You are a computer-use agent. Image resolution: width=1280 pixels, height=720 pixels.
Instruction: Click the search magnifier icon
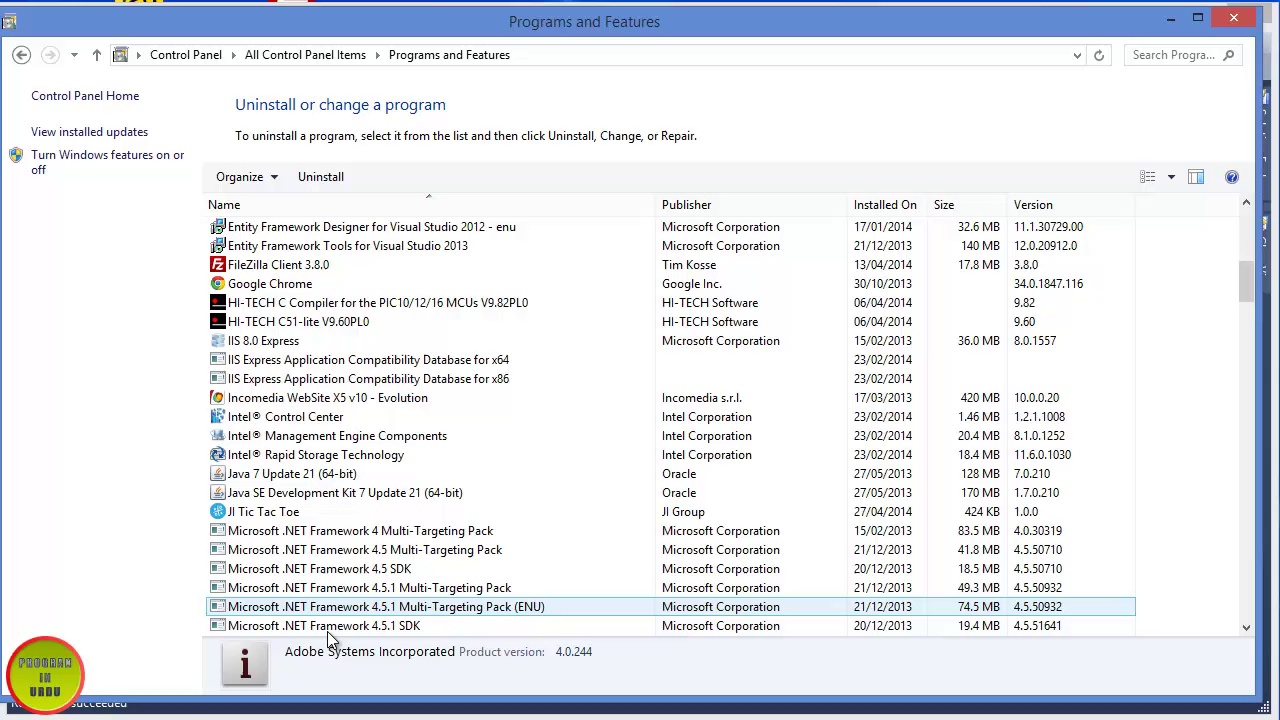coord(1228,55)
